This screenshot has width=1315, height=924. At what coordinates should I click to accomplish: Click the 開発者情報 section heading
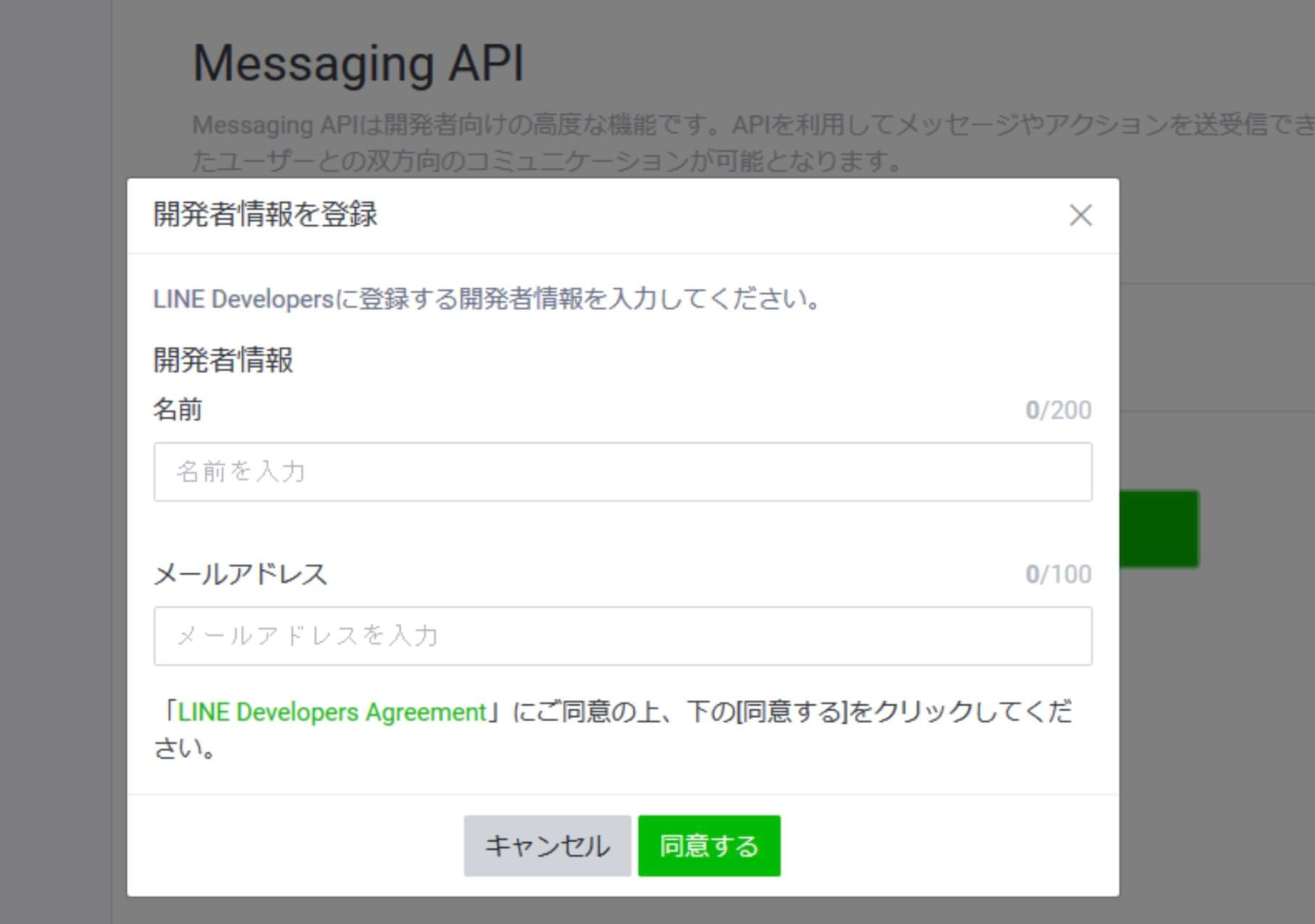(x=223, y=360)
